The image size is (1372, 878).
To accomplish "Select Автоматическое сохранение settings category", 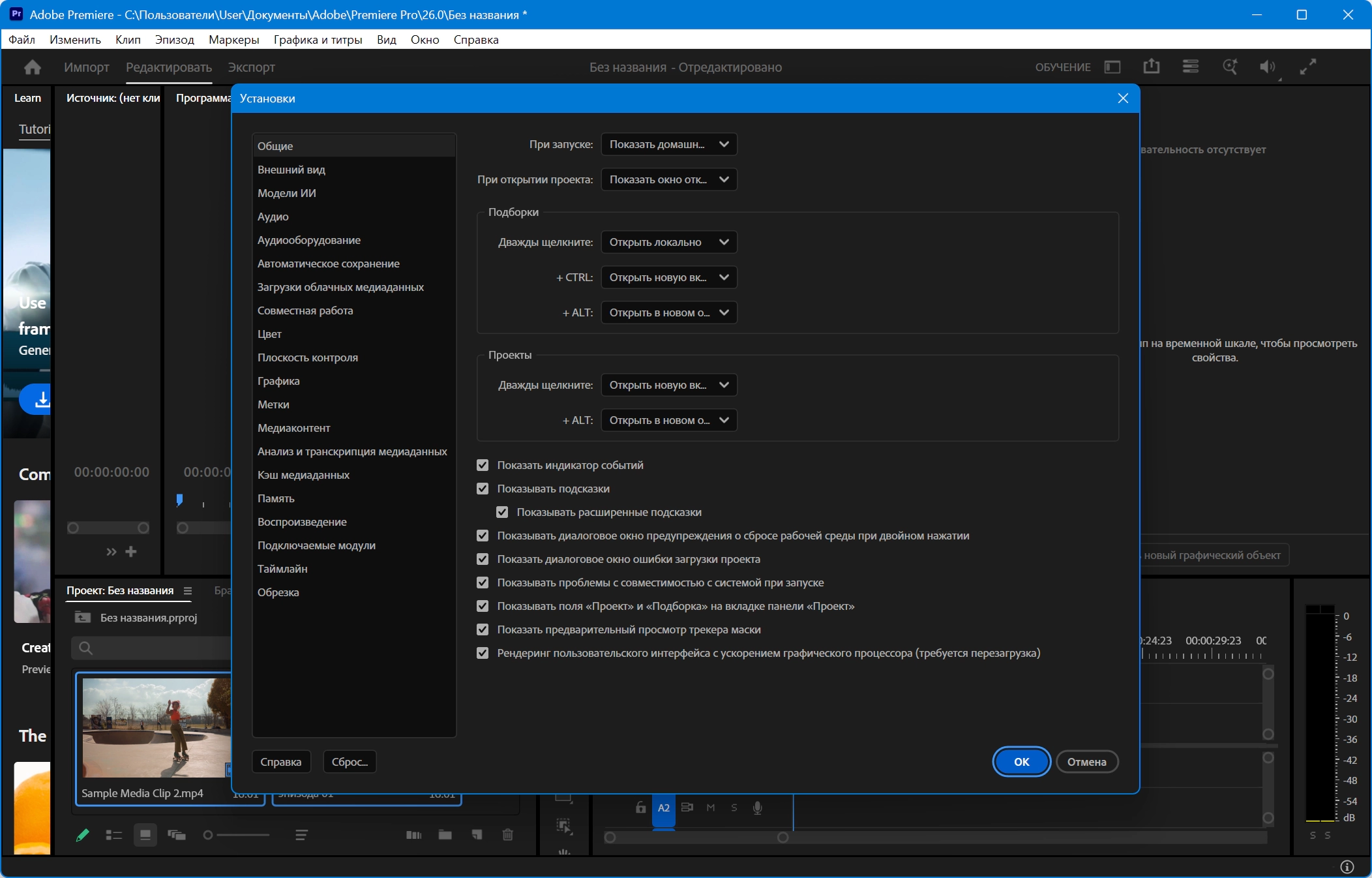I will [329, 264].
